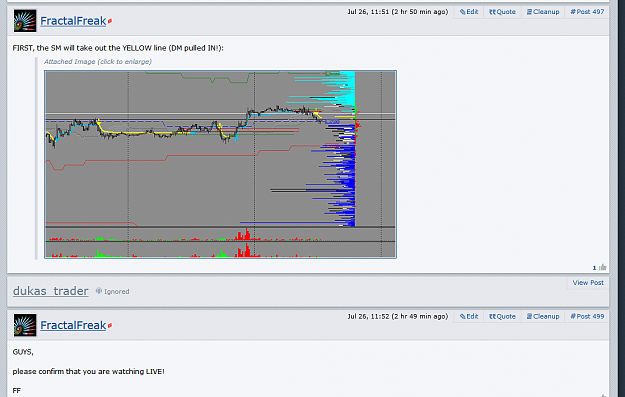This screenshot has width=625, height=397.
Task: Click 'Attached Image (click to enlarge)' caption
Action: (x=98, y=61)
